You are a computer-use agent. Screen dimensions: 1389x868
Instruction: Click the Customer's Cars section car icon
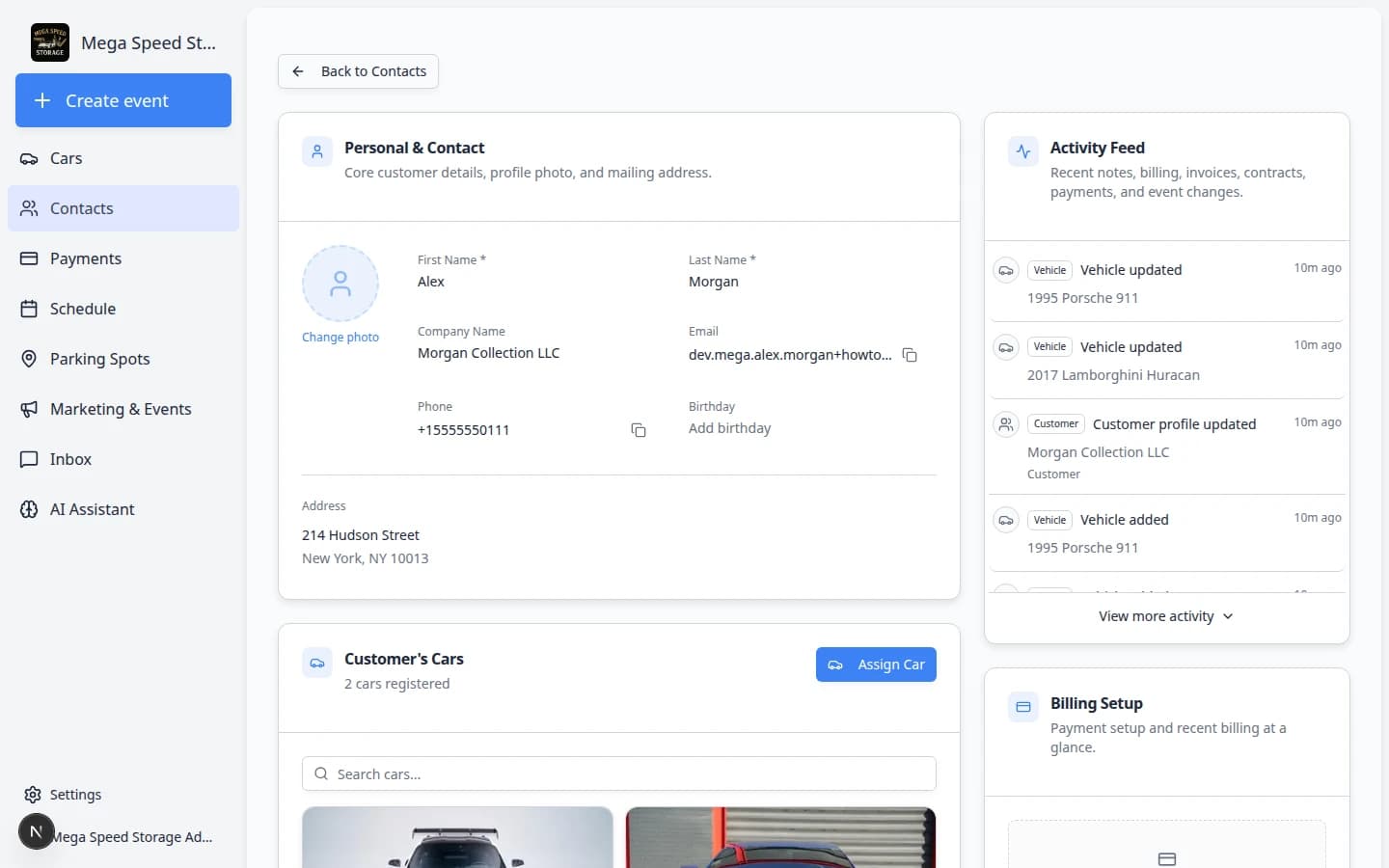[x=317, y=663]
